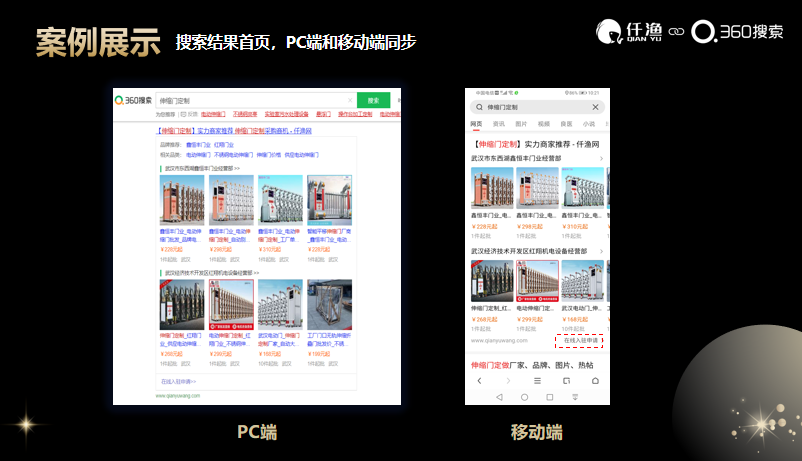This screenshot has height=461, width=802.
Task: Click the 供应电动伸缩门 related category link
Action: pyautogui.click(x=301, y=155)
